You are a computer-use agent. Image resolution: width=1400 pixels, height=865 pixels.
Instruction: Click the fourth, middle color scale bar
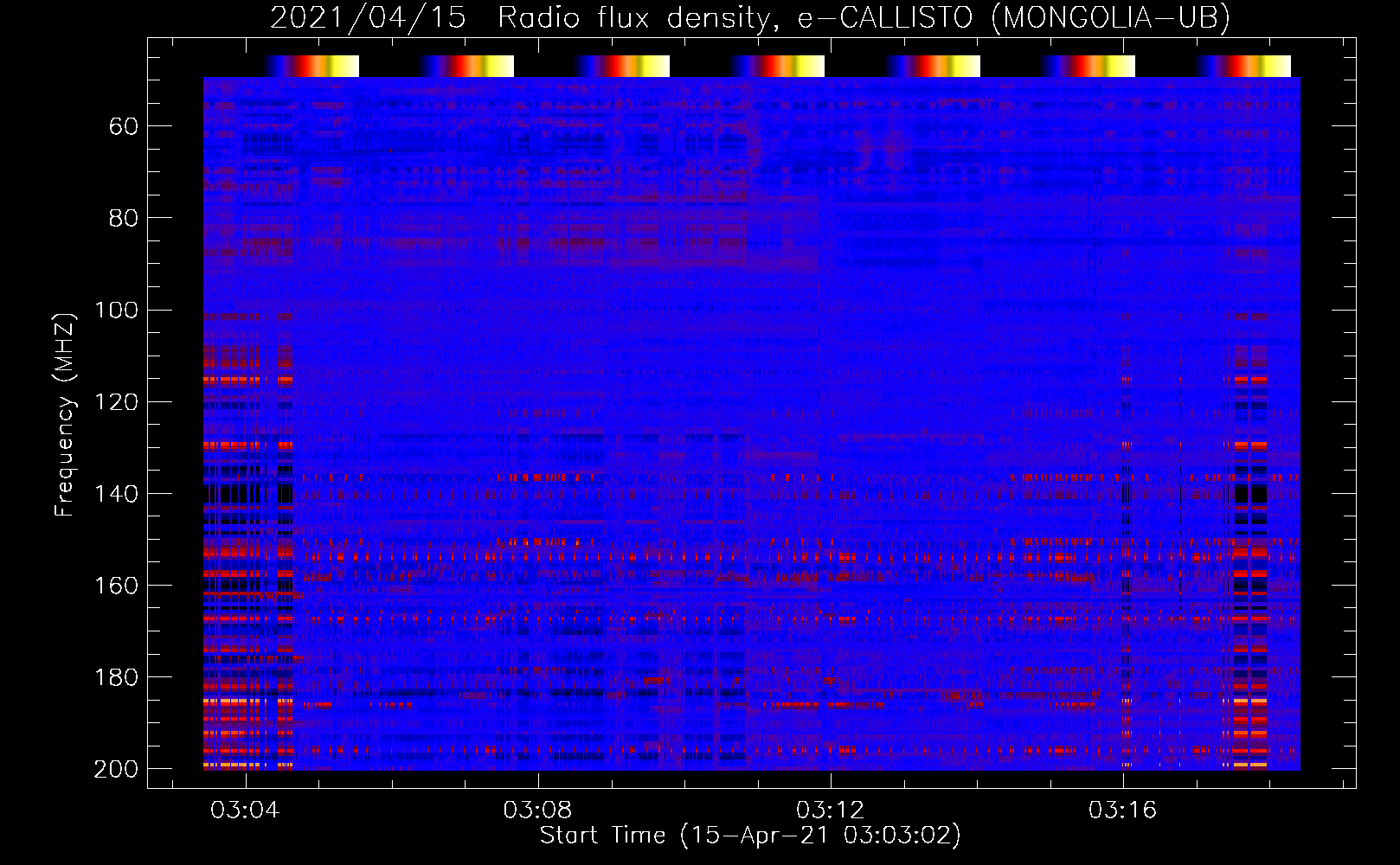coord(777,67)
